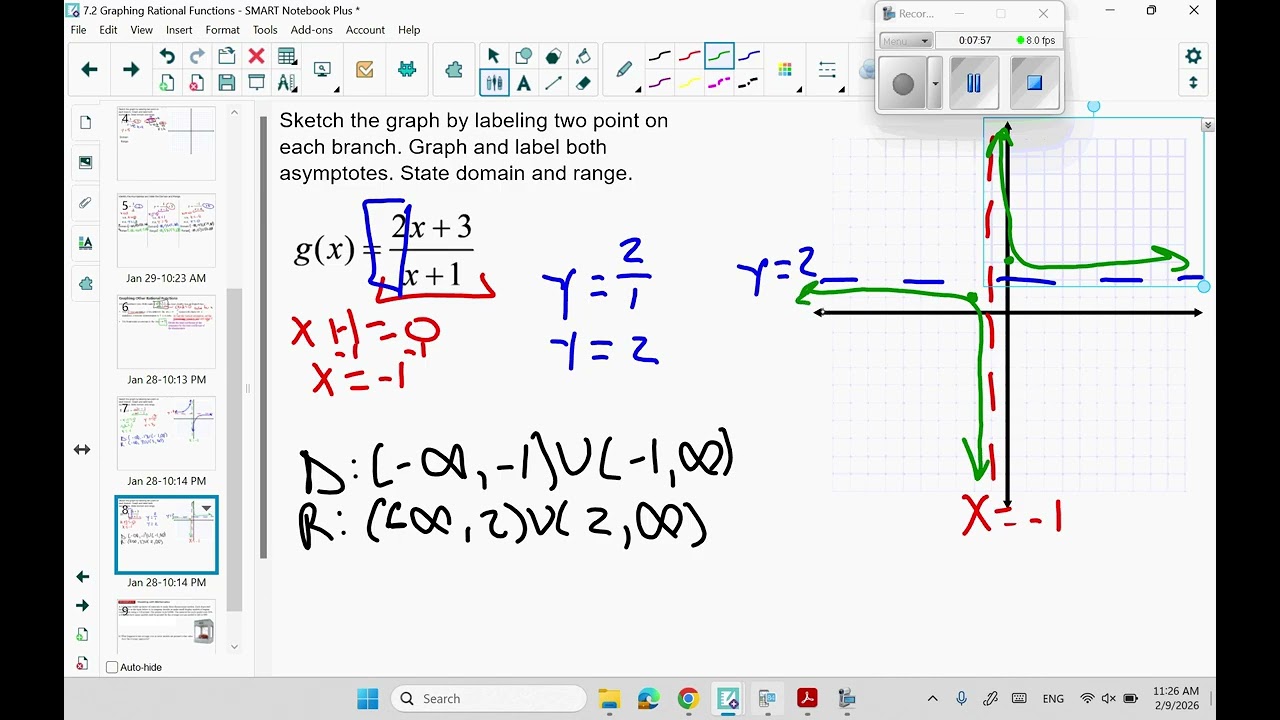Pick the green solid pen style
Viewport: 1280px width, 720px height.
pyautogui.click(x=720, y=56)
